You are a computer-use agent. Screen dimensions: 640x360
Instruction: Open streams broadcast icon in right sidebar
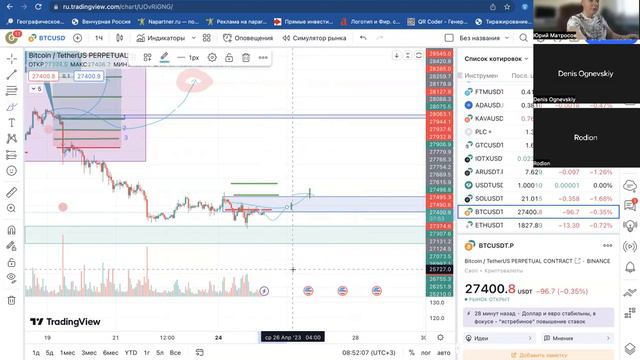tap(630, 246)
